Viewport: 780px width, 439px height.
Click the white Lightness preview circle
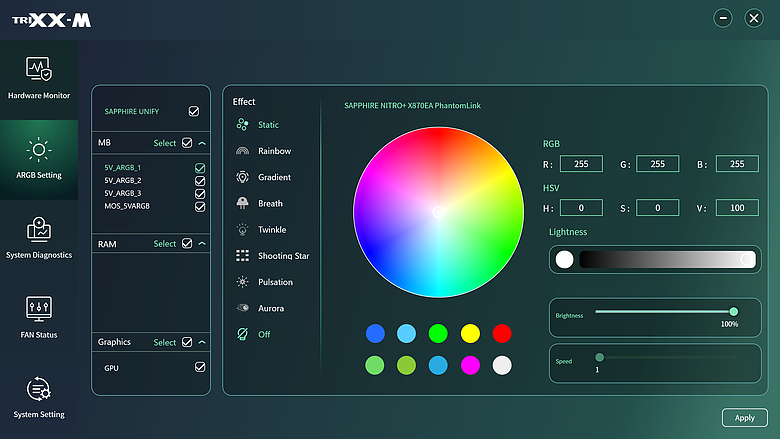pyautogui.click(x=564, y=259)
